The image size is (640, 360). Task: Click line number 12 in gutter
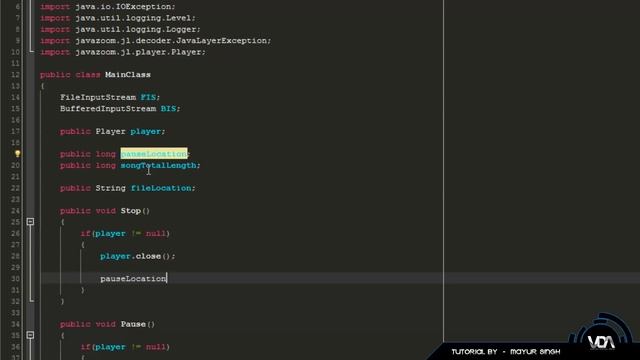point(15,75)
